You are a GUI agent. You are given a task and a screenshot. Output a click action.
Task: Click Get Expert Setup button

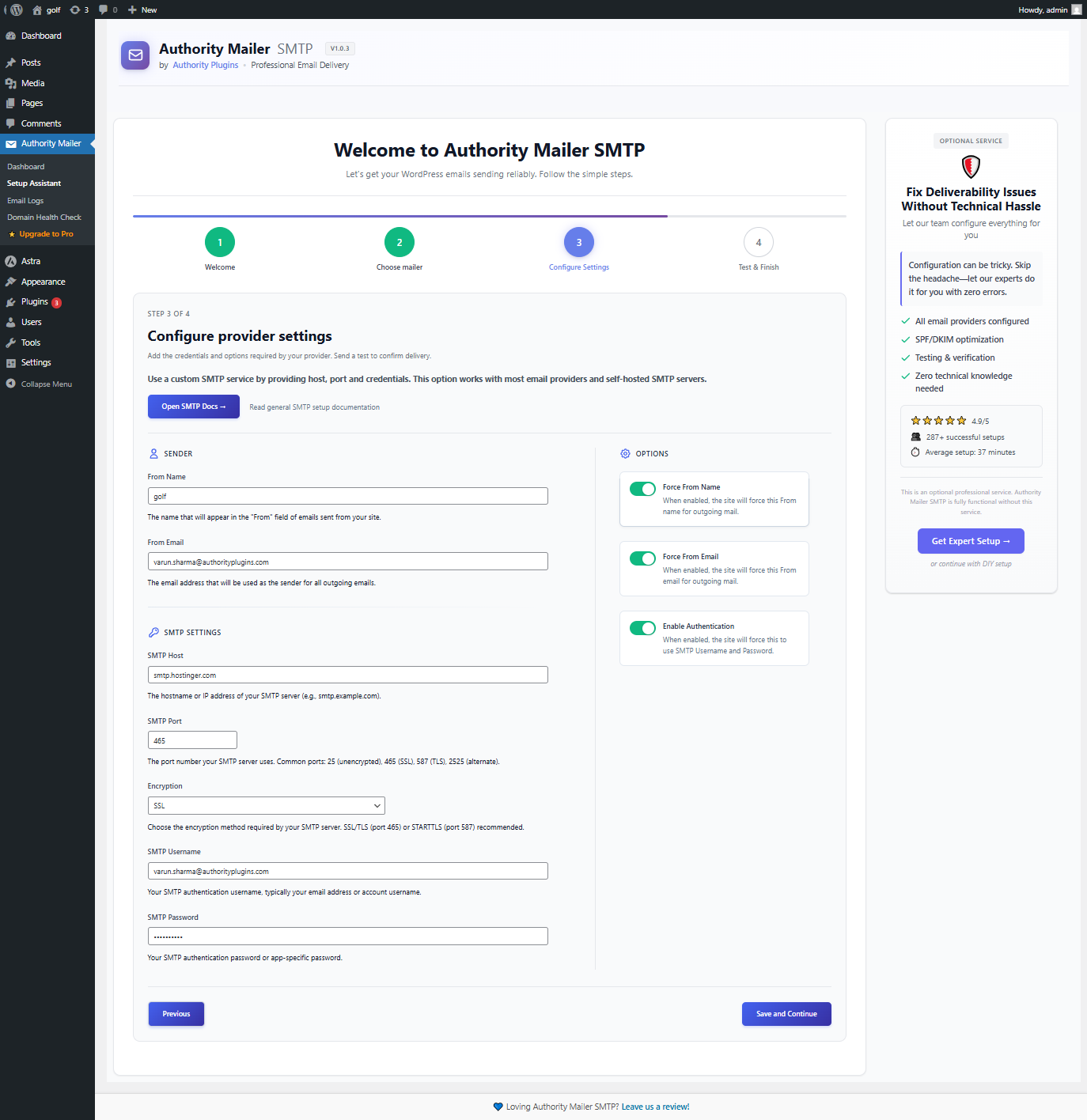coord(971,541)
